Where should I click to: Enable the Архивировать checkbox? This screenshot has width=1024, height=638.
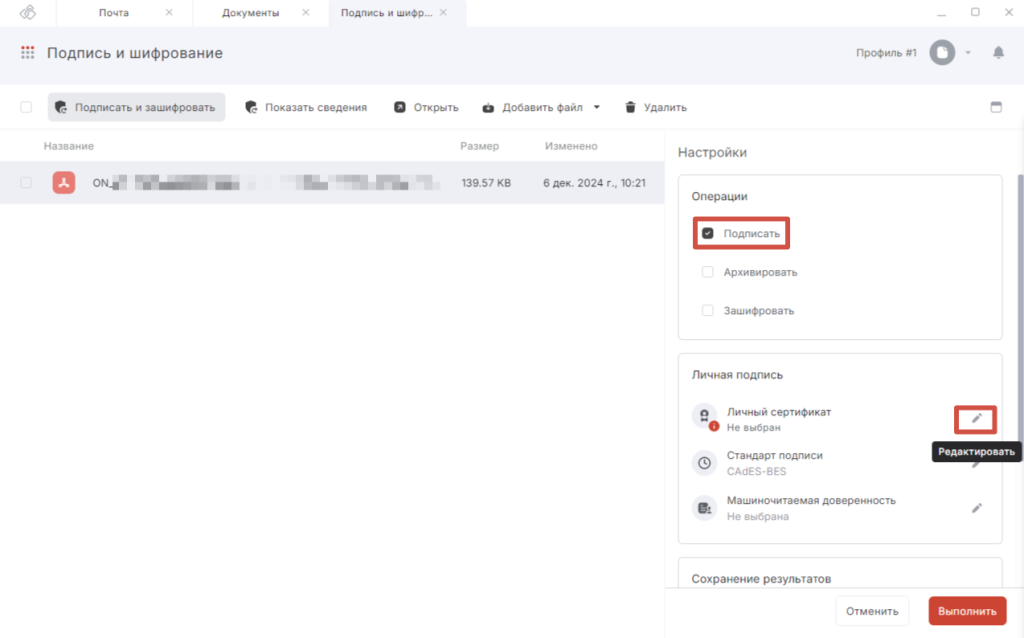point(708,272)
